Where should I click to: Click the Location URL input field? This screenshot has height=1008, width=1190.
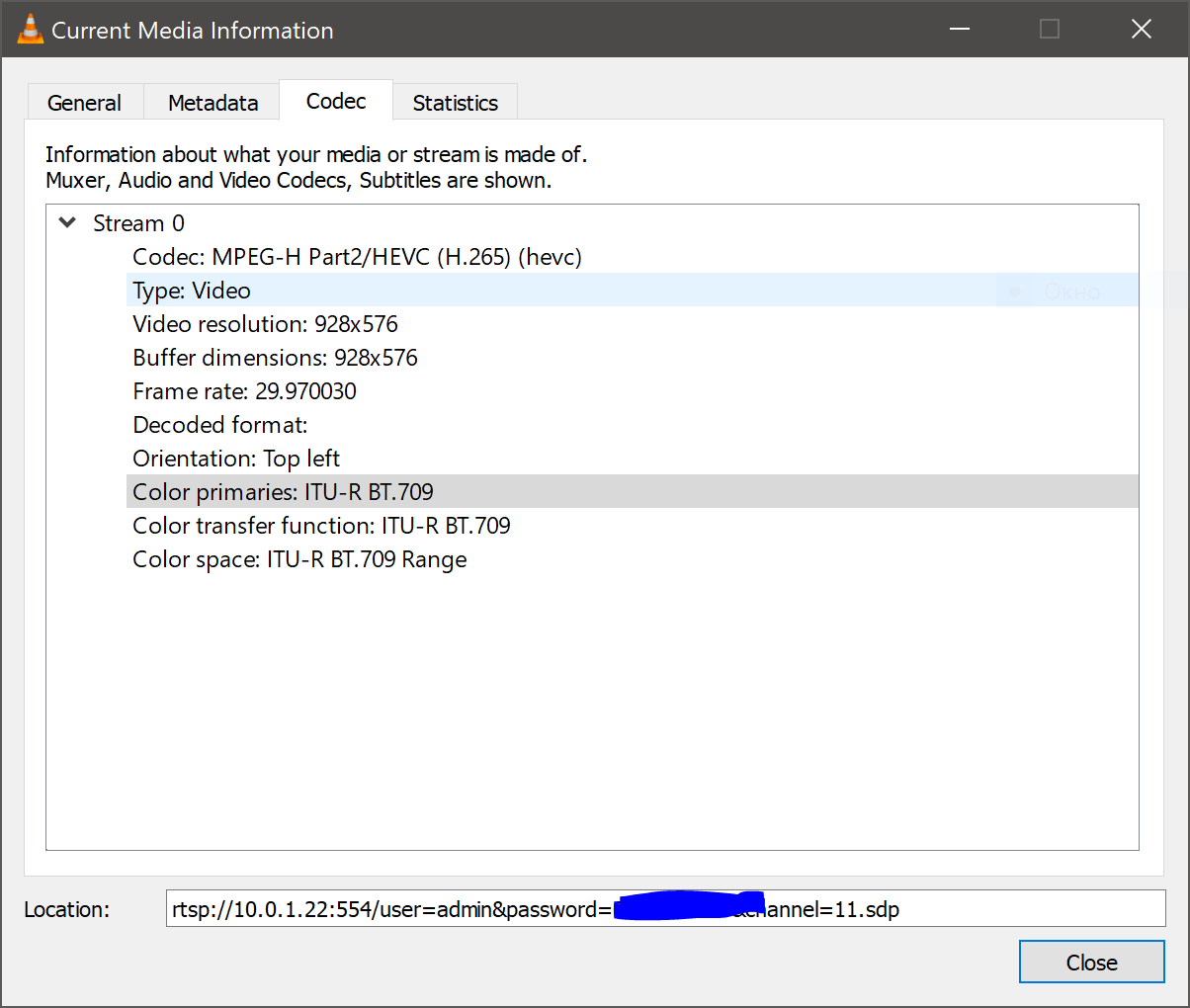click(667, 909)
